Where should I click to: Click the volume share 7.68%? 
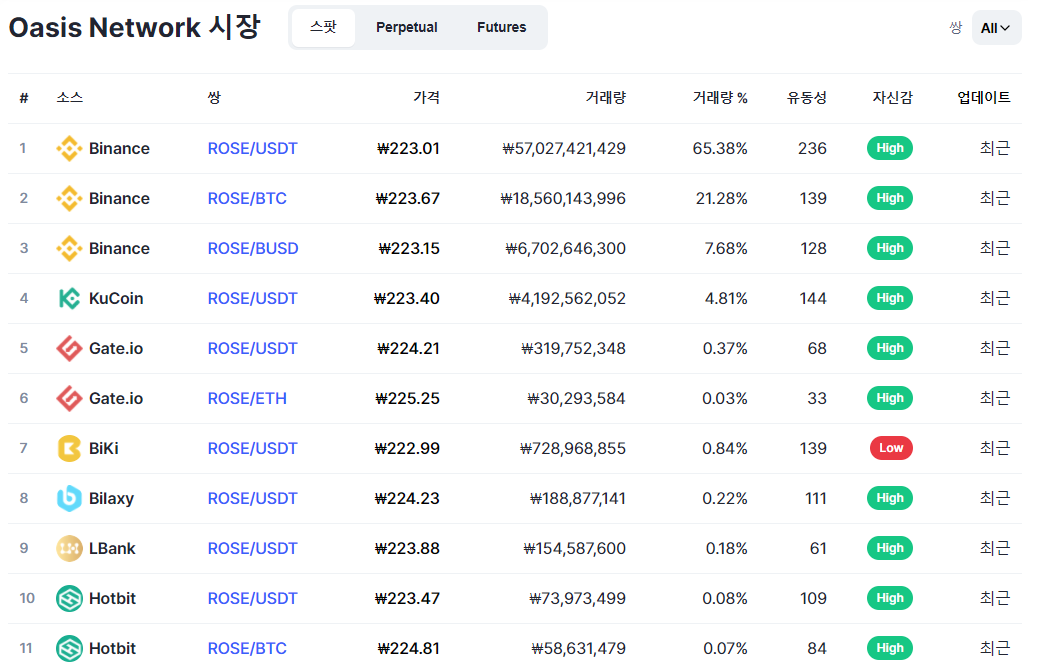[726, 249]
